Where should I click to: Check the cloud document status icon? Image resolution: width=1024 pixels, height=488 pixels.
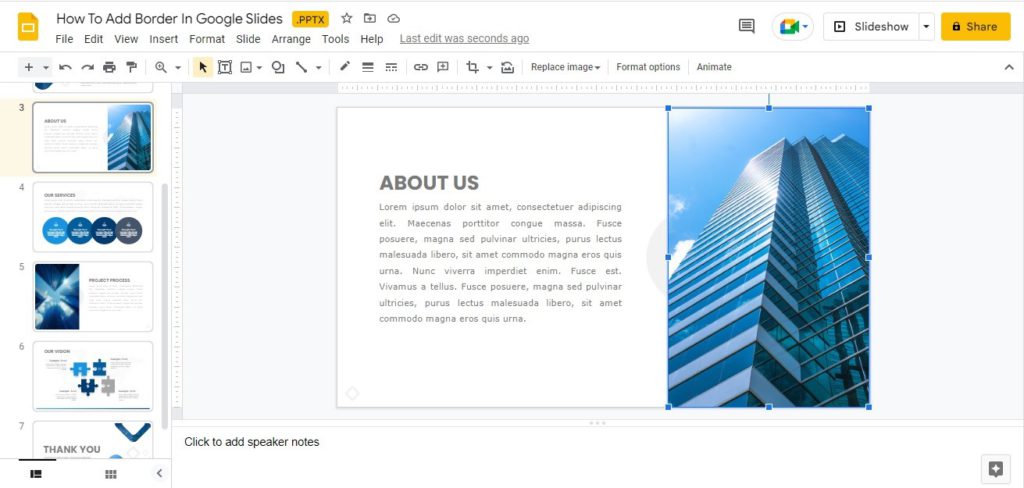click(x=393, y=18)
